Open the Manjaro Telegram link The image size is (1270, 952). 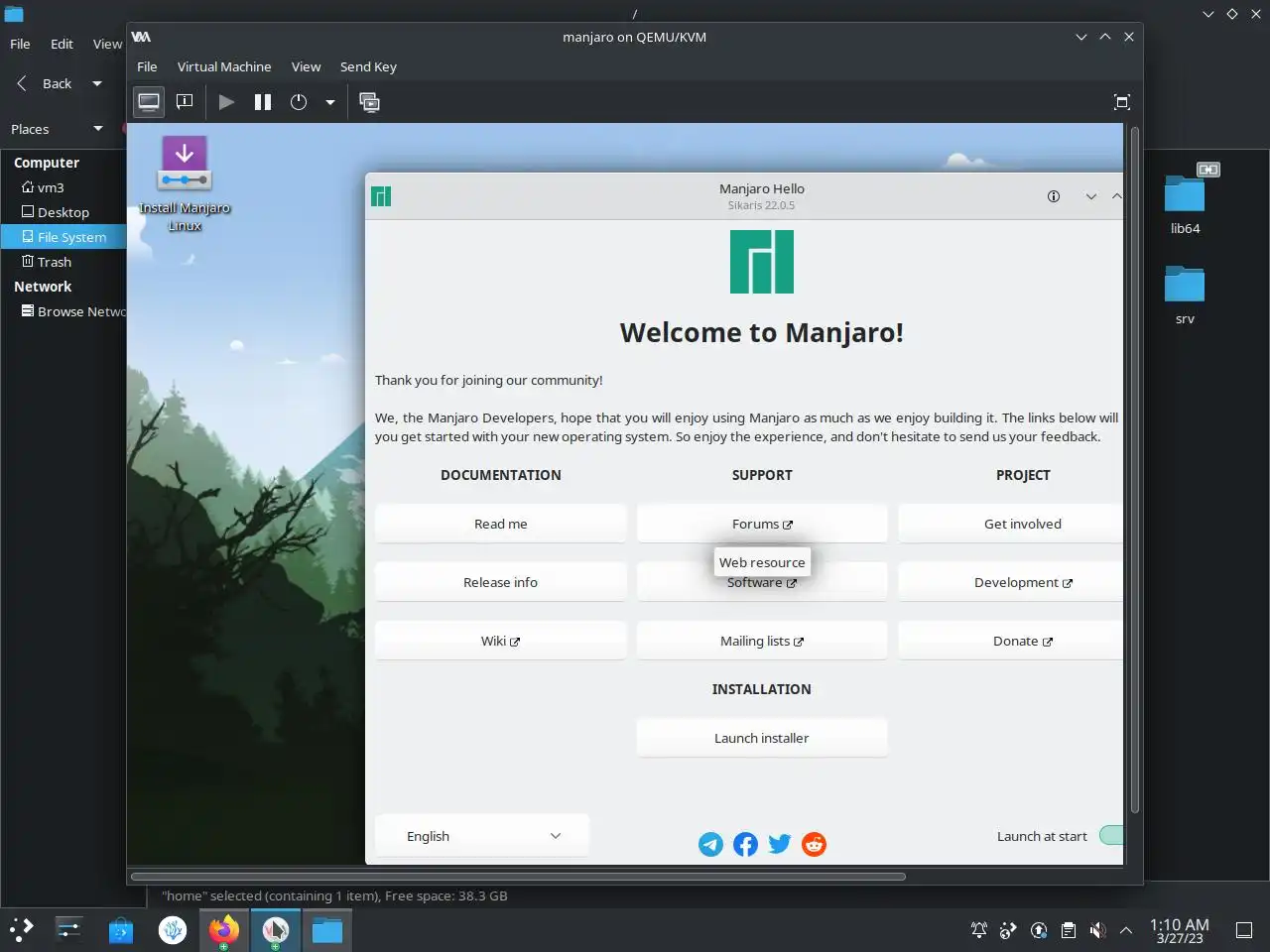click(x=710, y=844)
